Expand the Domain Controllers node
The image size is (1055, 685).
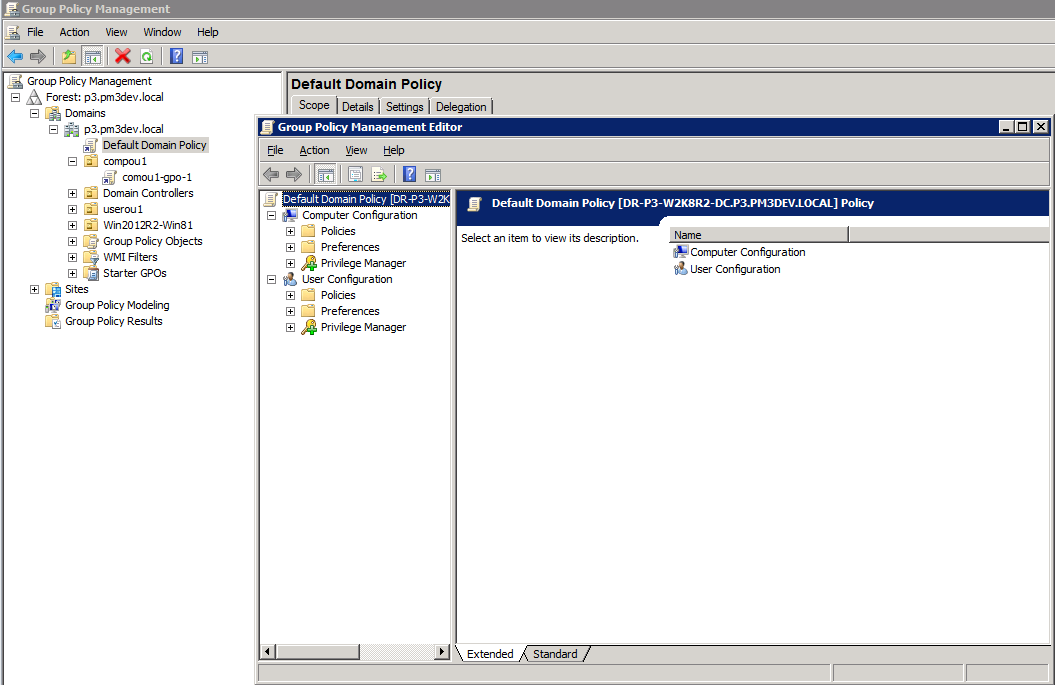pyautogui.click(x=73, y=193)
